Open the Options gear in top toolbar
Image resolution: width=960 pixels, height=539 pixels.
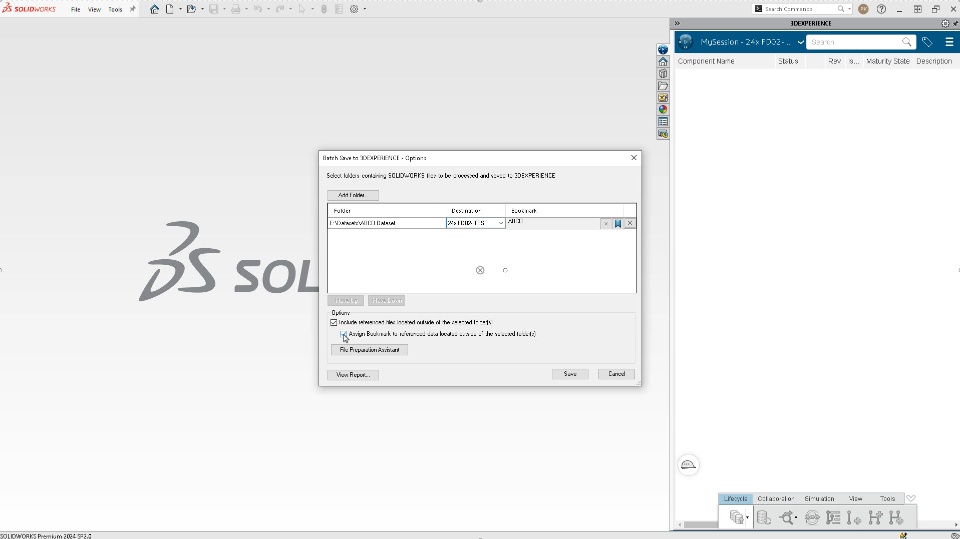pyautogui.click(x=354, y=9)
